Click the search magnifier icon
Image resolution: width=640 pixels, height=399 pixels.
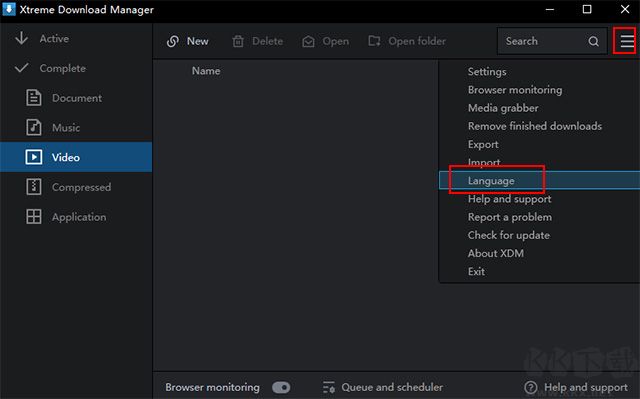tap(593, 41)
